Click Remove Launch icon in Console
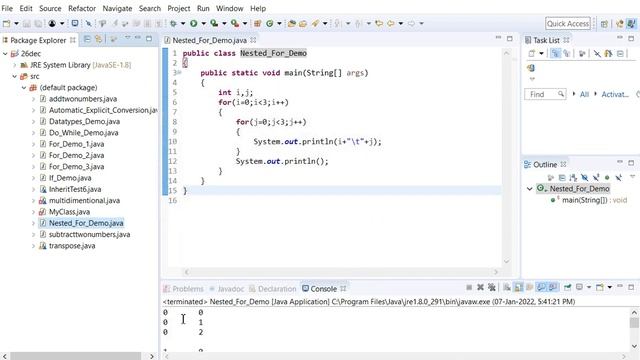The image size is (640, 360). click(480, 287)
